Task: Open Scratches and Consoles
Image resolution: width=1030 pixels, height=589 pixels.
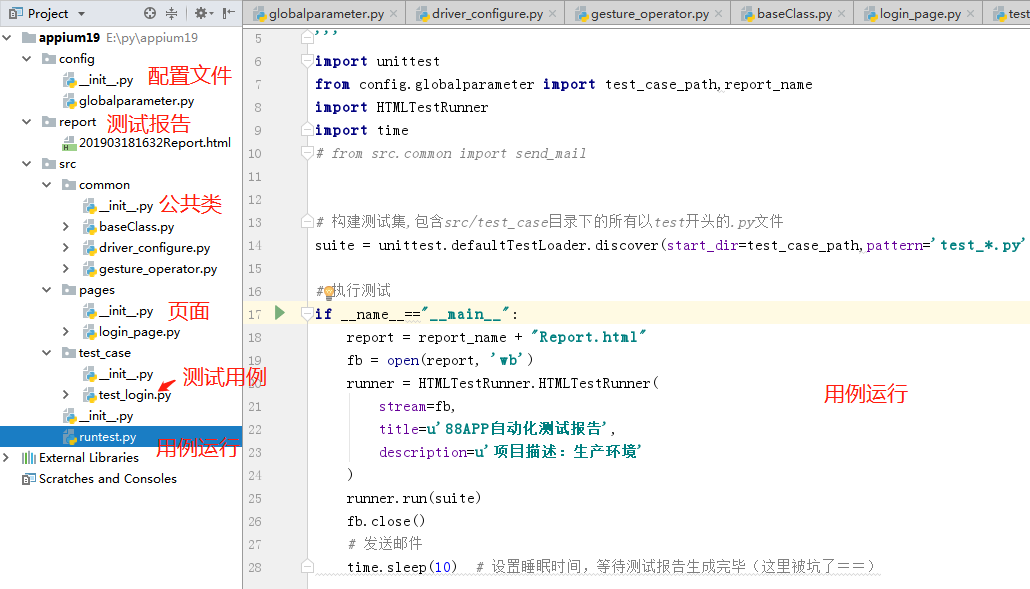Action: pos(108,479)
